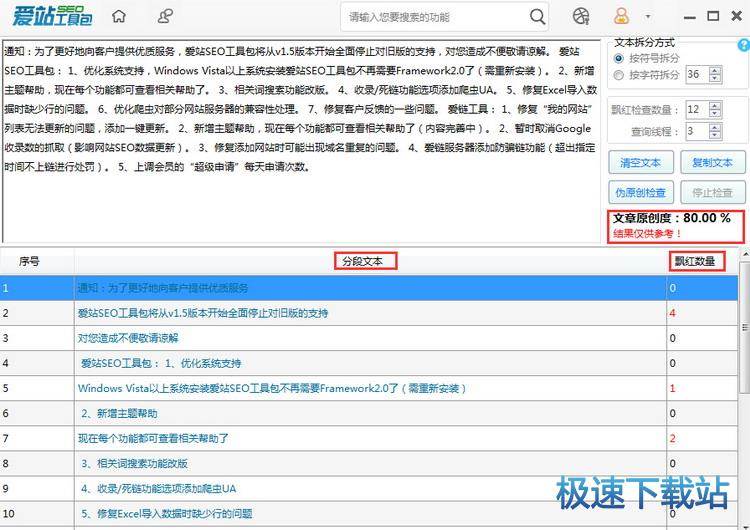Increase the split character count value
Image resolution: width=750 pixels, height=530 pixels.
point(715,70)
